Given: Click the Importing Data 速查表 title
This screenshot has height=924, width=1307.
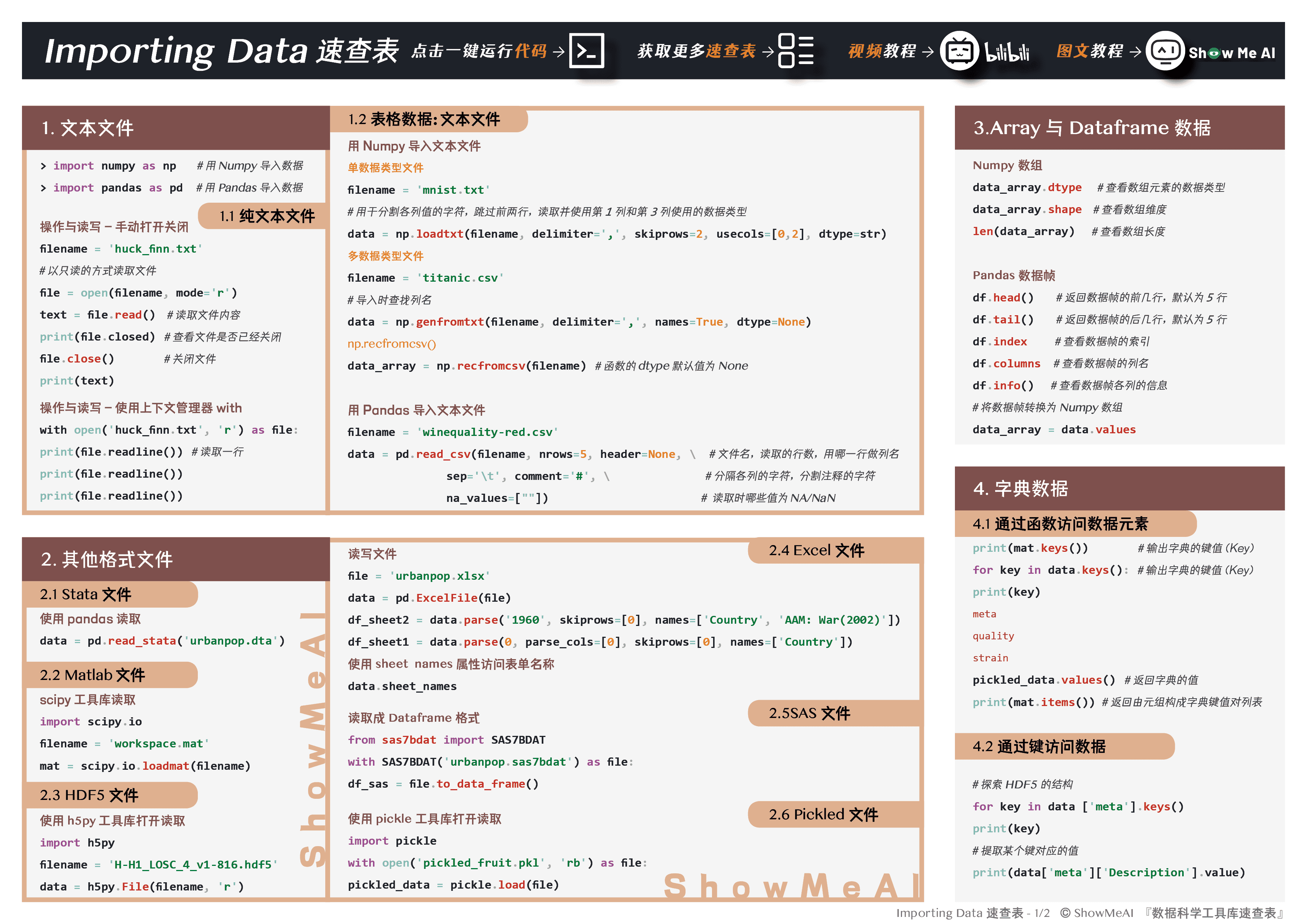Looking at the screenshot, I should [x=222, y=51].
